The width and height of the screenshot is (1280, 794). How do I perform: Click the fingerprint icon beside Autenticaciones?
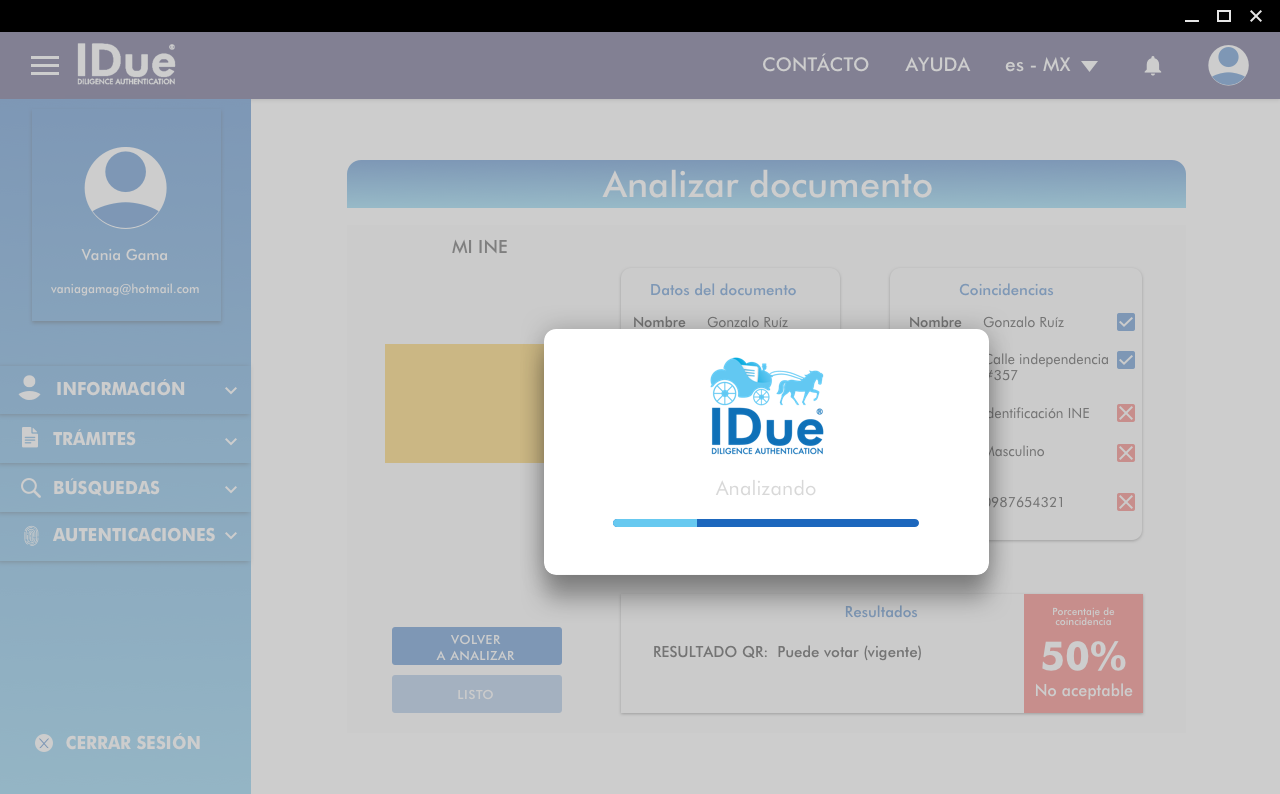(x=31, y=536)
